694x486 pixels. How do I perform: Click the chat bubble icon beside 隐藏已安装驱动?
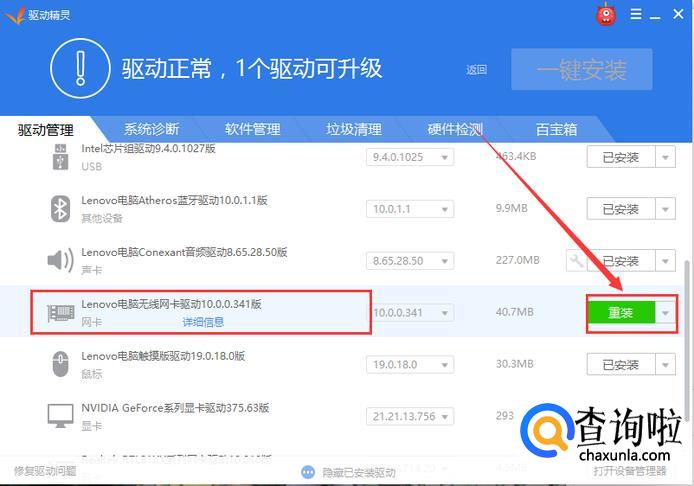tap(308, 472)
